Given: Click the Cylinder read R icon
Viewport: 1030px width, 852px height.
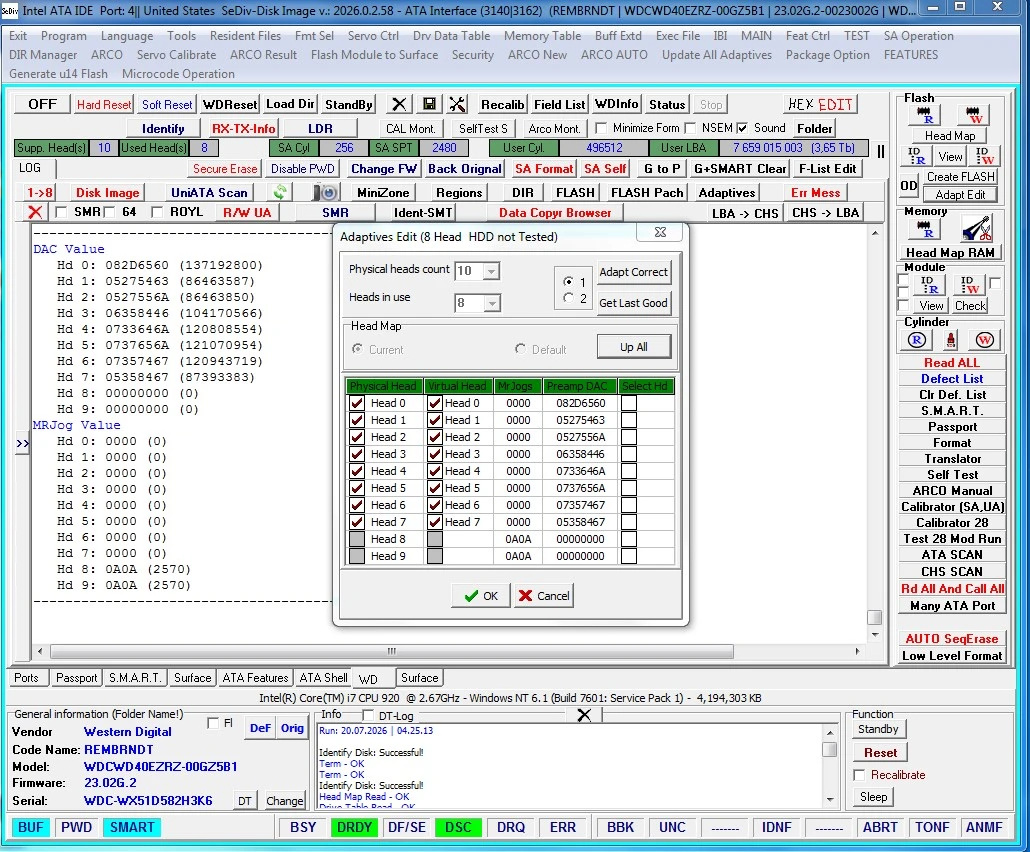Looking at the screenshot, I should (916, 340).
